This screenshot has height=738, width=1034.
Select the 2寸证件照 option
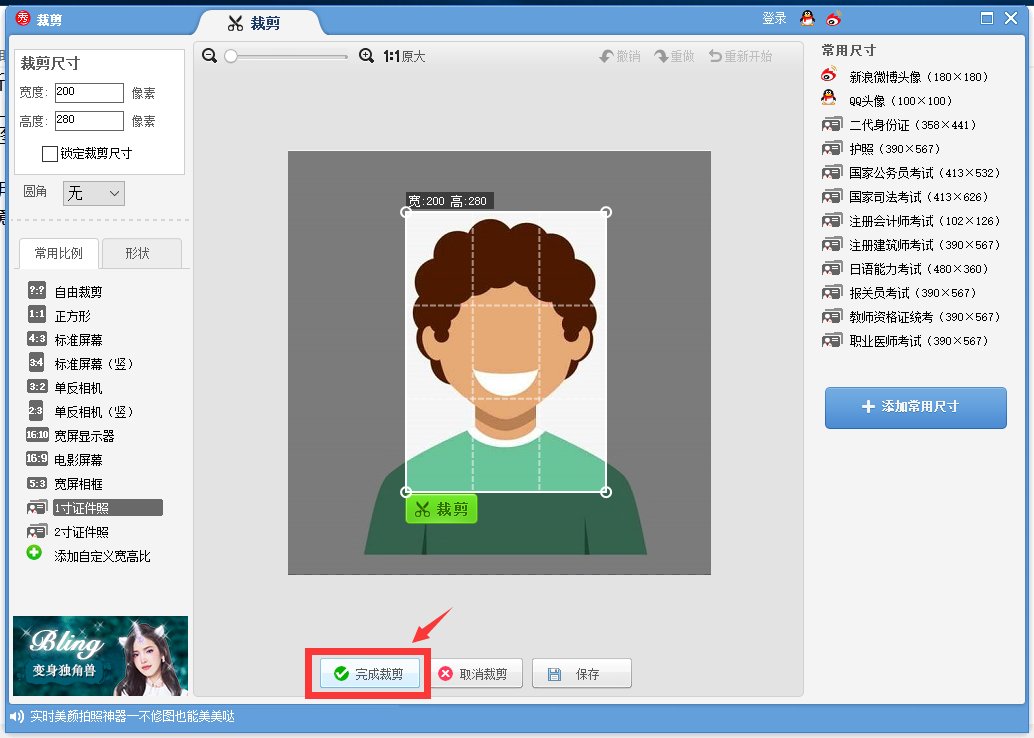pos(69,532)
